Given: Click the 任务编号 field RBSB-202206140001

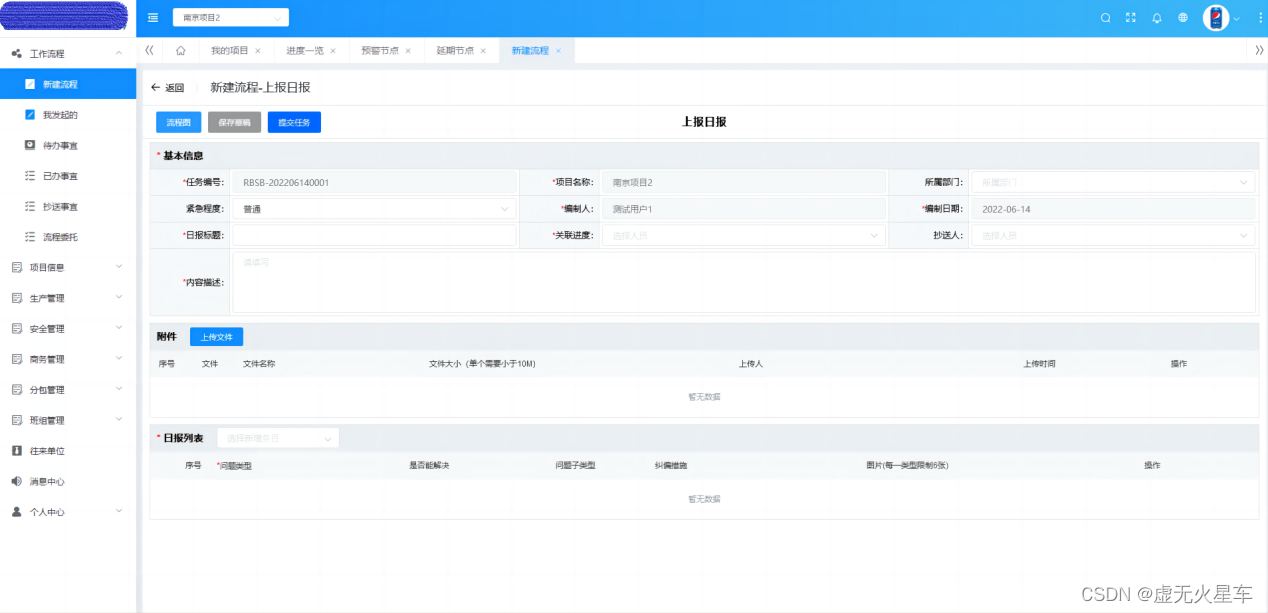Looking at the screenshot, I should (x=375, y=182).
